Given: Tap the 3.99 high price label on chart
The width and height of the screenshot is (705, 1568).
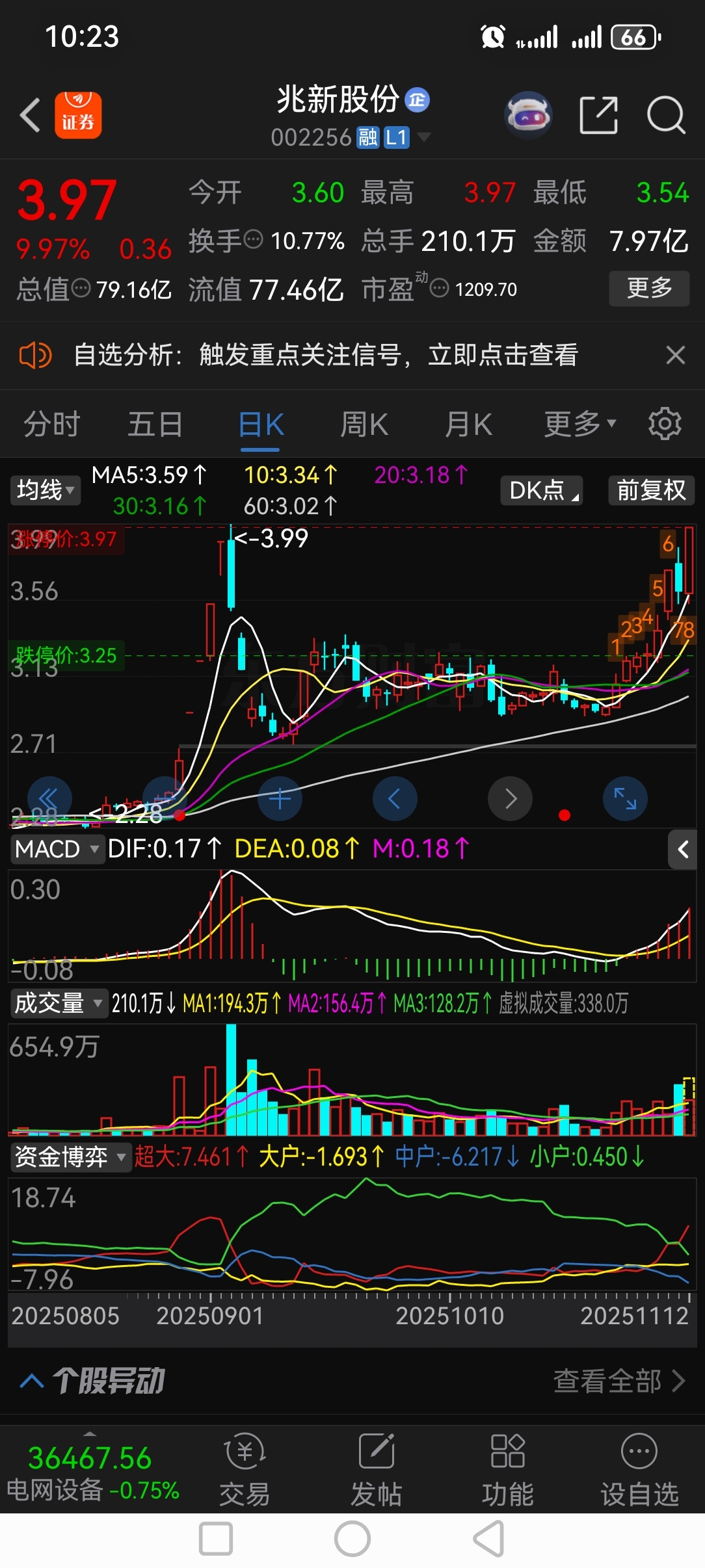Looking at the screenshot, I should pyautogui.click(x=271, y=538).
